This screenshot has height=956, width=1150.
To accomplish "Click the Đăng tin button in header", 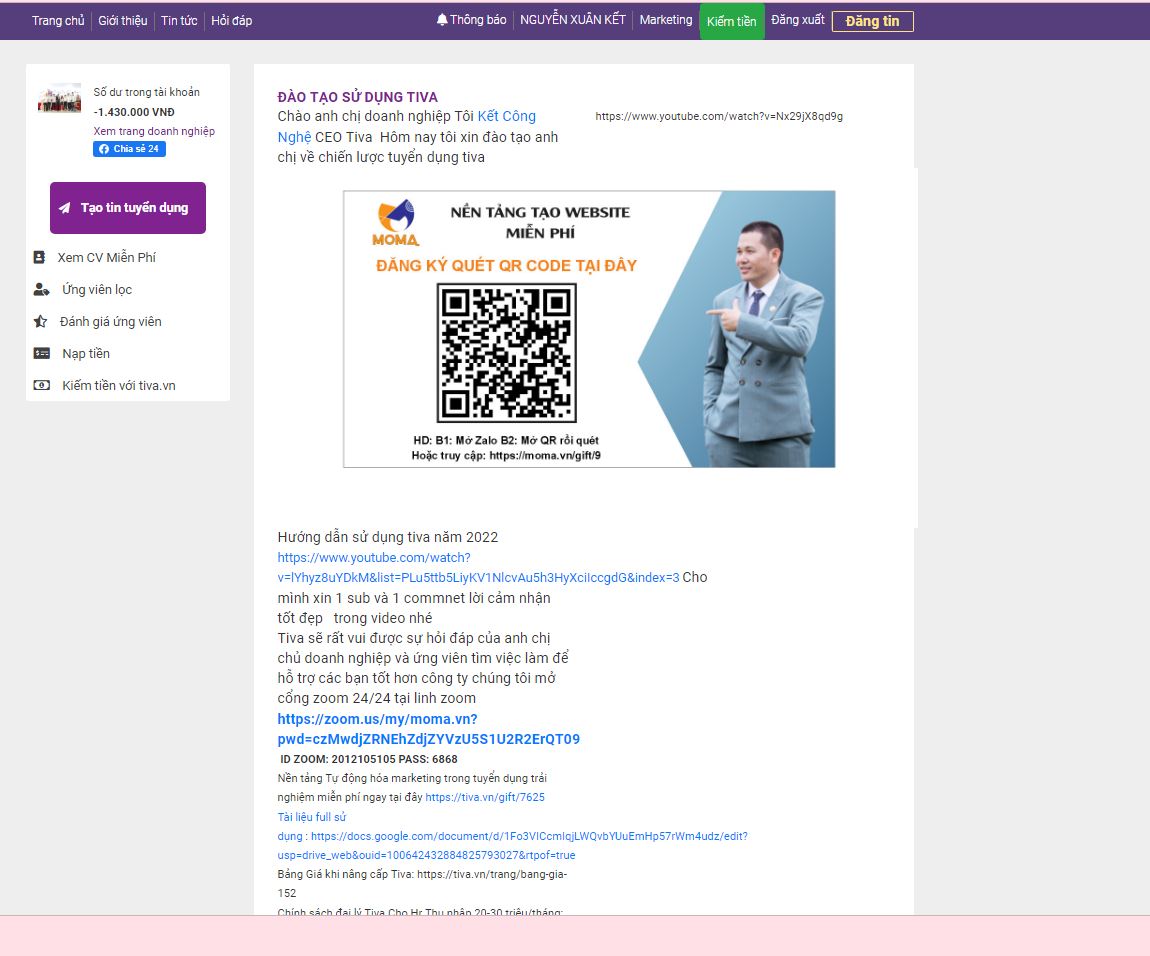I will click(x=872, y=21).
